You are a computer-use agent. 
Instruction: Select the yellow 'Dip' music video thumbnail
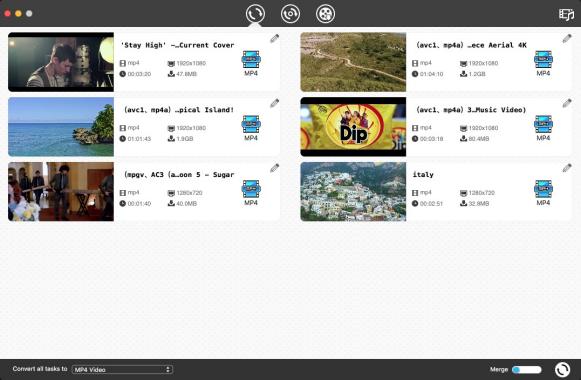[x=353, y=127]
